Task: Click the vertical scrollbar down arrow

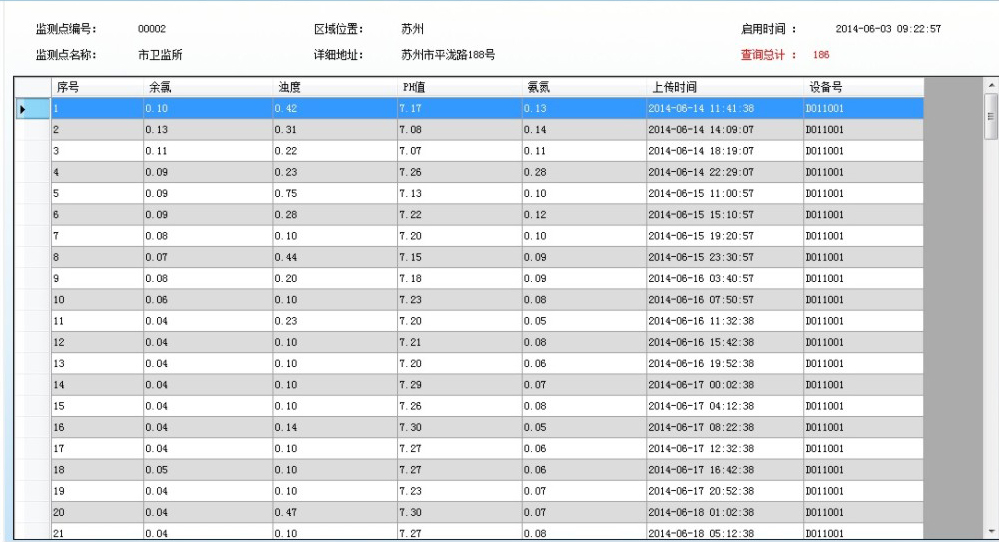Action: [991, 530]
